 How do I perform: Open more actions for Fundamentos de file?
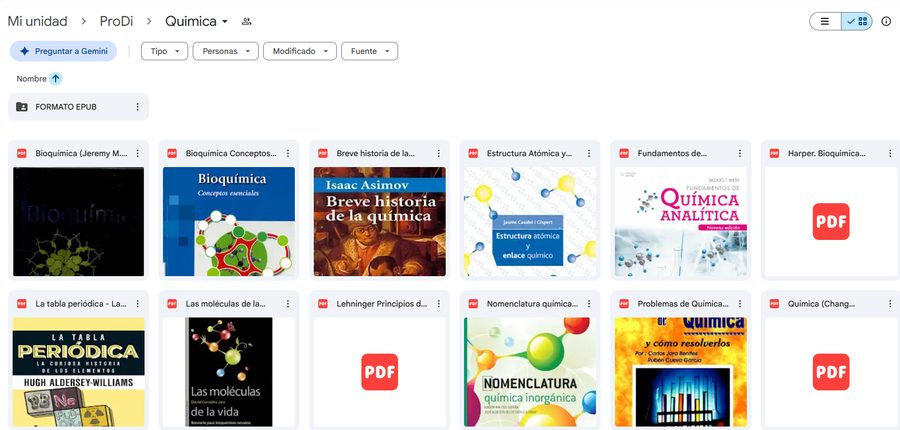pos(739,153)
